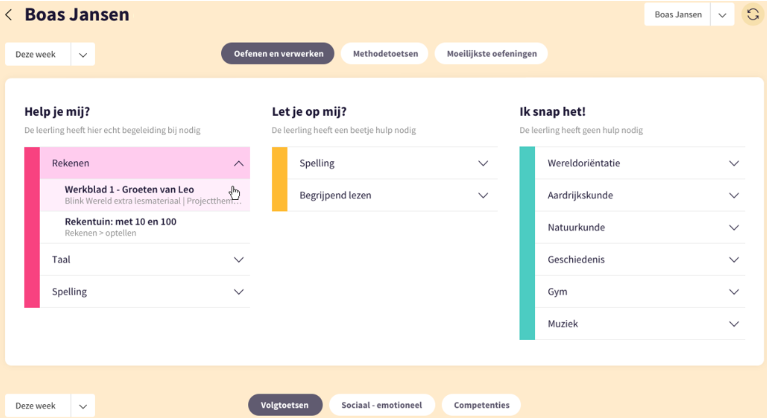The height and width of the screenshot is (418, 767).
Task: Switch to the Methodetoetsen tab
Action: point(385,54)
